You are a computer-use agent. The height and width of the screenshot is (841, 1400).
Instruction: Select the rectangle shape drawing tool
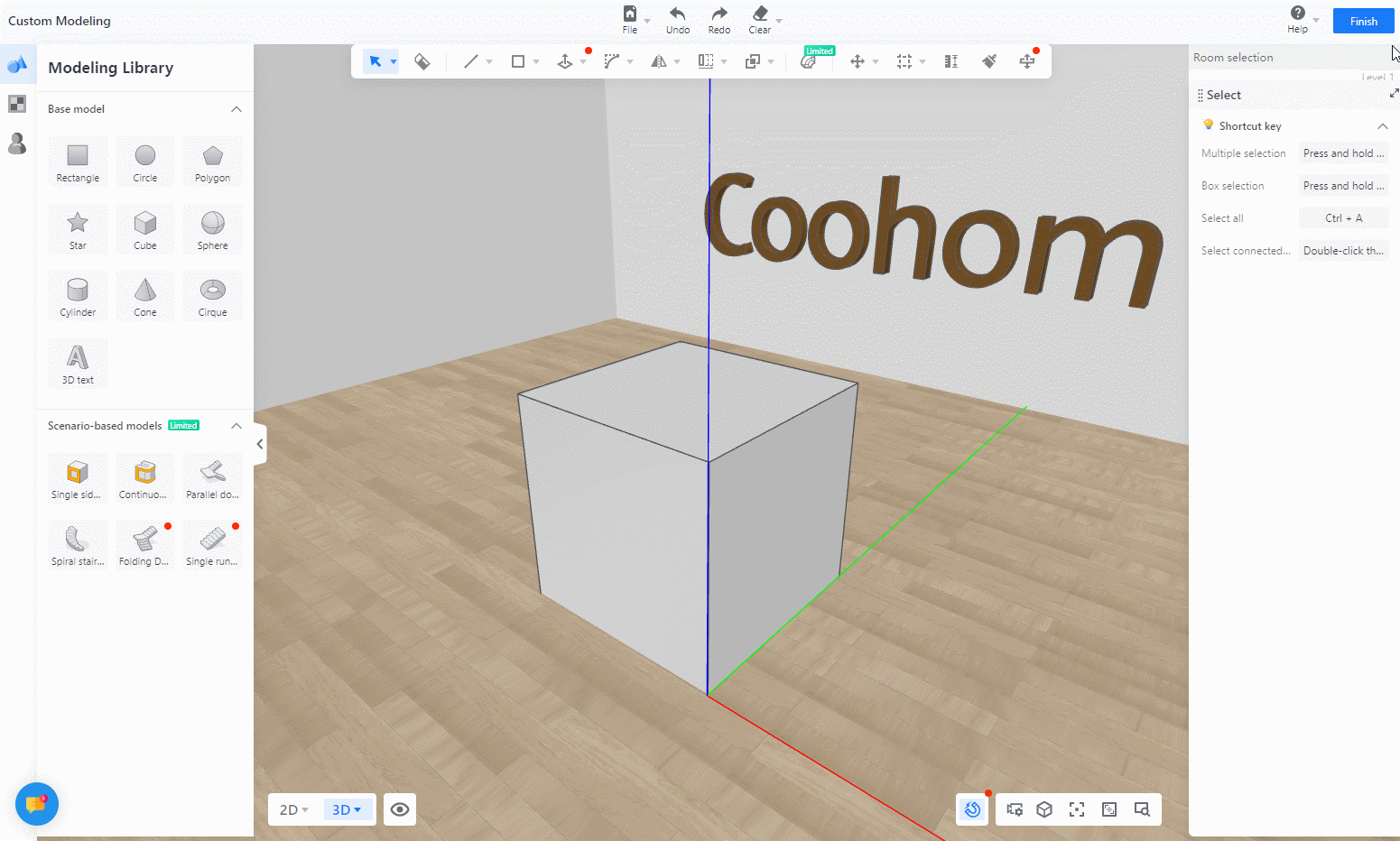click(x=518, y=61)
